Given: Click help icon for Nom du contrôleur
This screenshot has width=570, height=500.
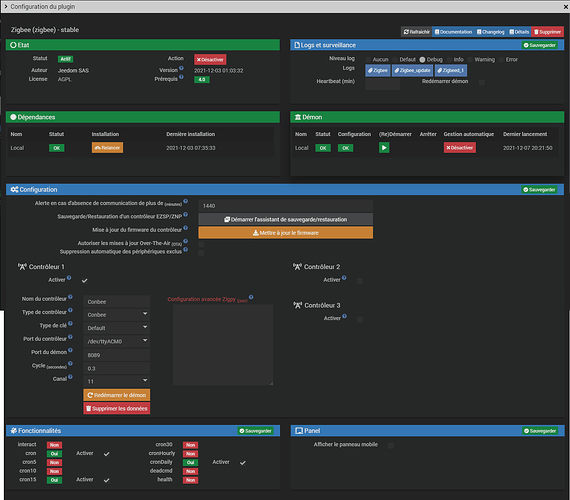Looking at the screenshot, I should click(70, 297).
